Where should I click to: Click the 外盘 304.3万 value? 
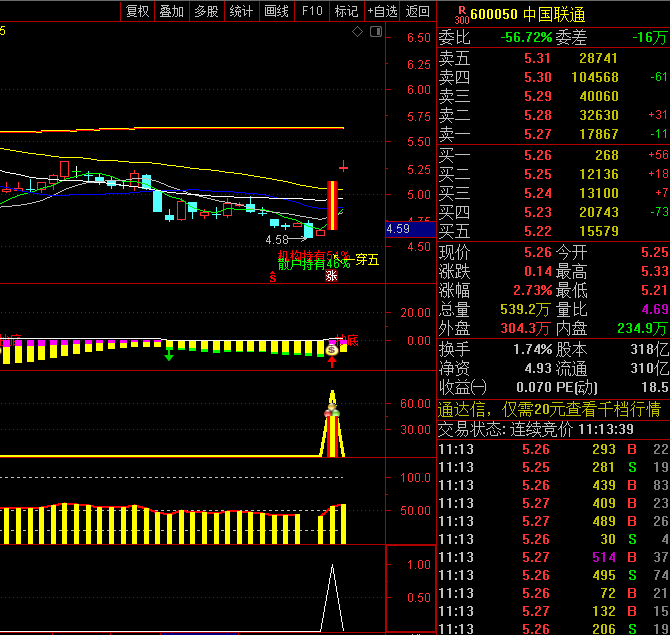525,329
